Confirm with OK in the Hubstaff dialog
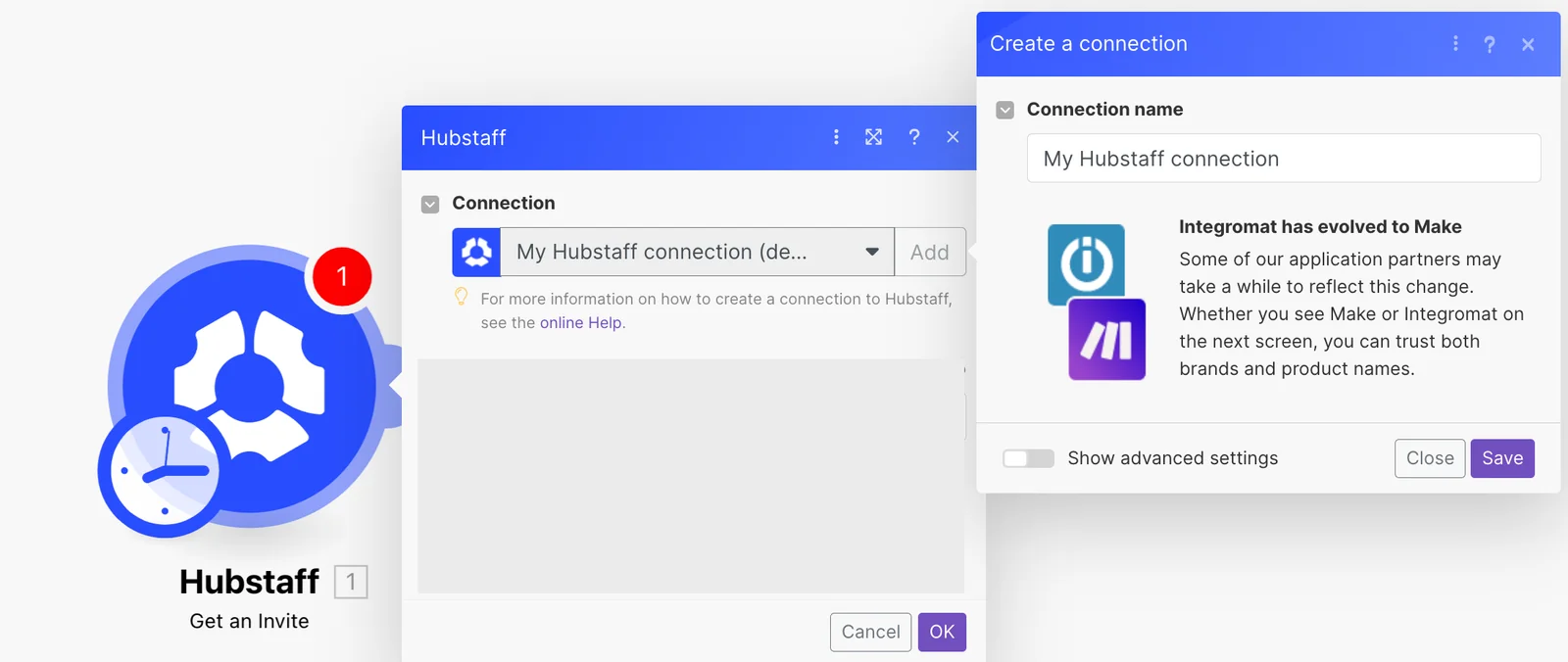The width and height of the screenshot is (1568, 662). tap(942, 632)
